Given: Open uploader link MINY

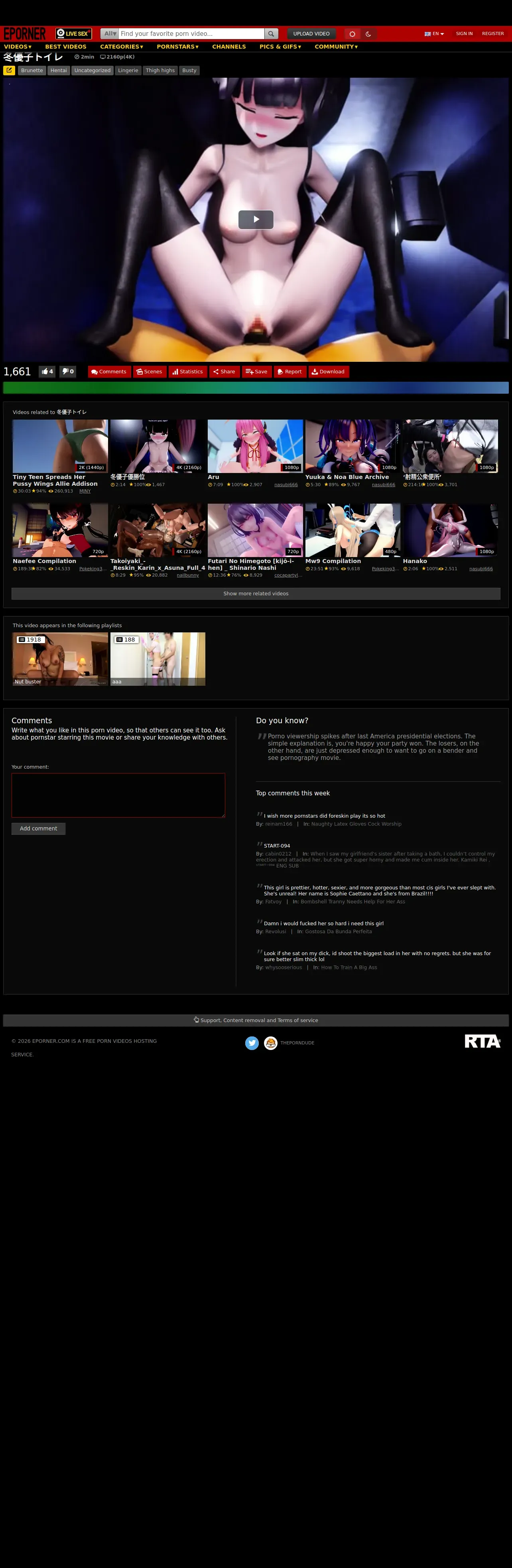Looking at the screenshot, I should click(85, 491).
